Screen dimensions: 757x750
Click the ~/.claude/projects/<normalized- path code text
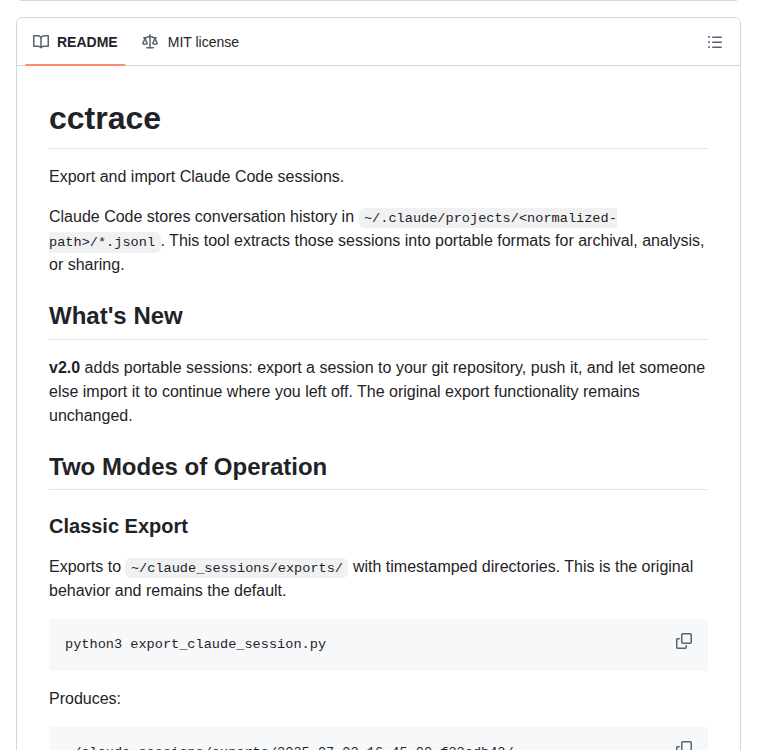488,218
